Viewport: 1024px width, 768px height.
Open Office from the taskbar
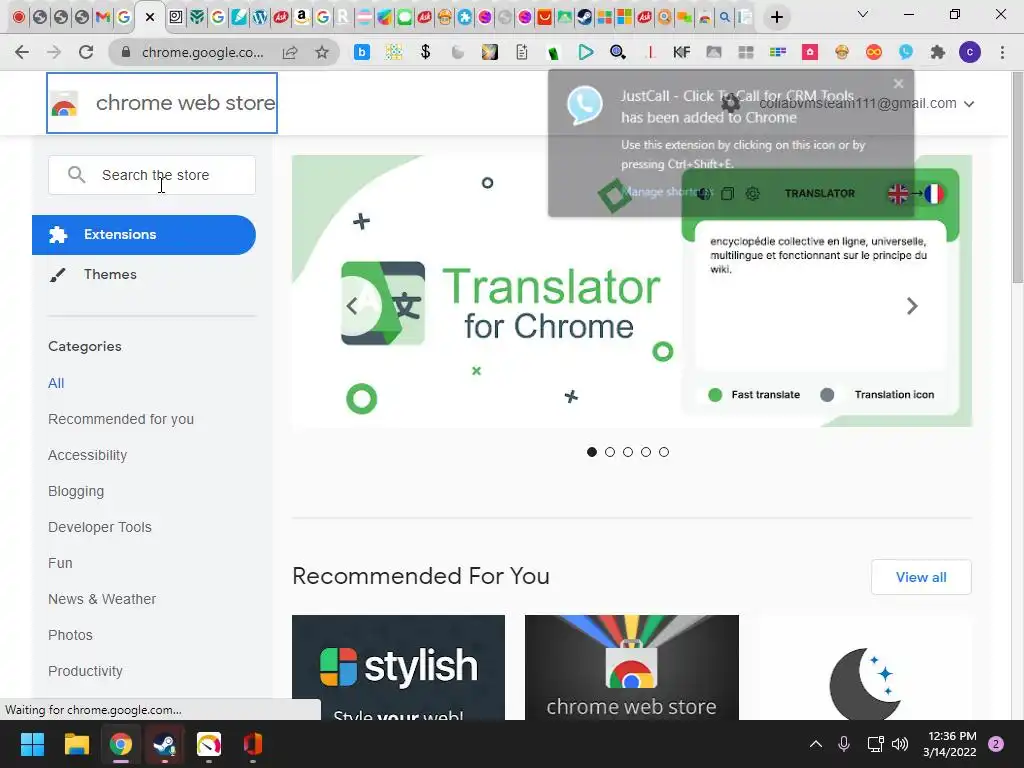[253, 744]
